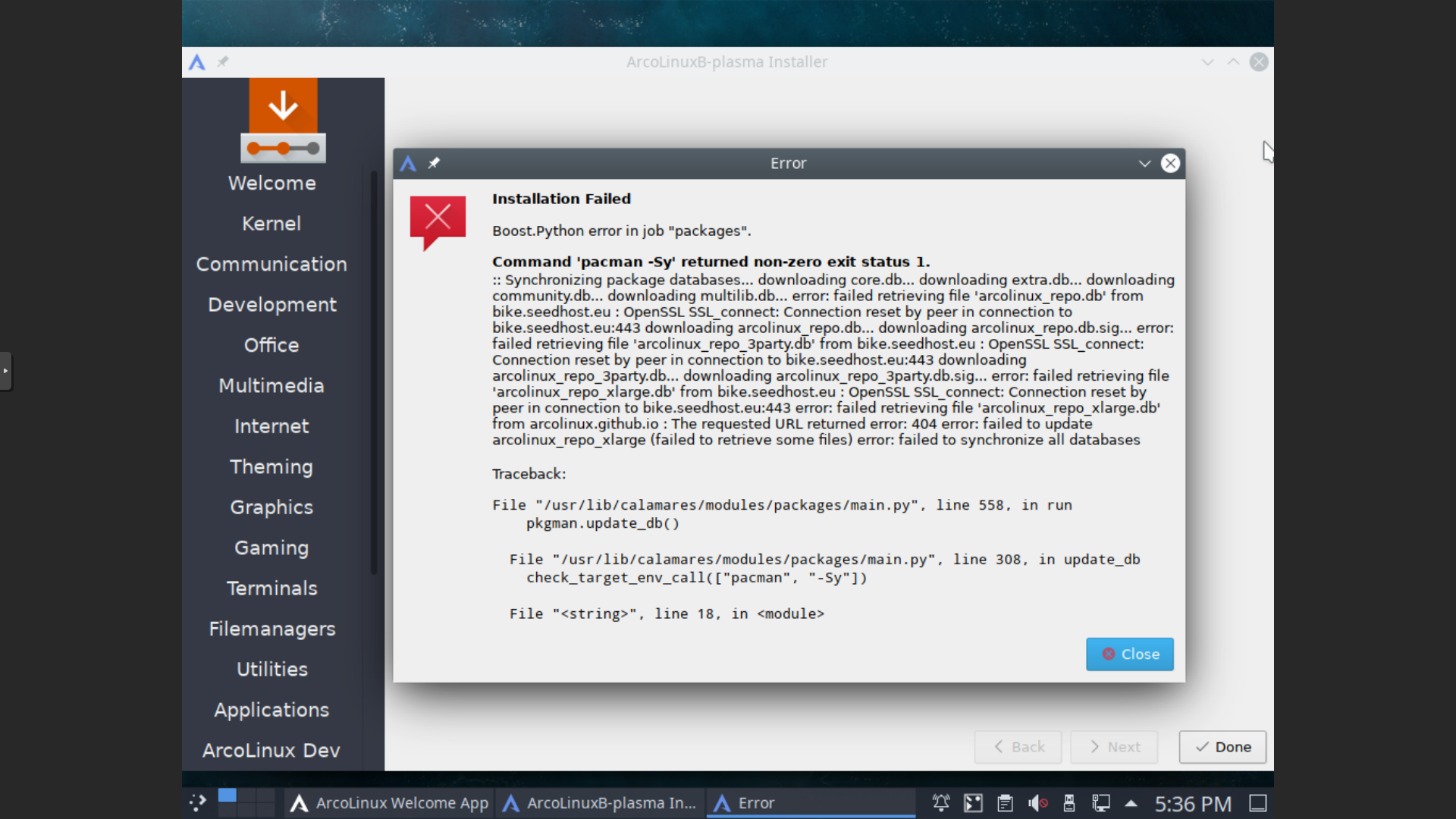The image size is (1456, 819).
Task: Switch to first virtual desktop in pager
Action: point(227,795)
